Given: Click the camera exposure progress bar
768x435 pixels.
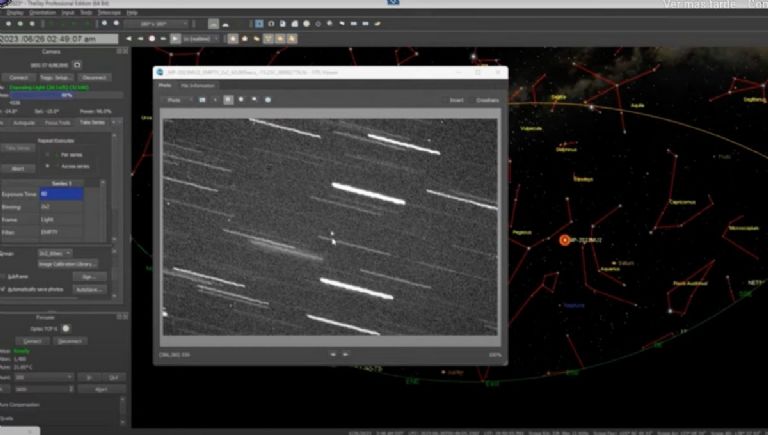Looking at the screenshot, I should (65, 95).
